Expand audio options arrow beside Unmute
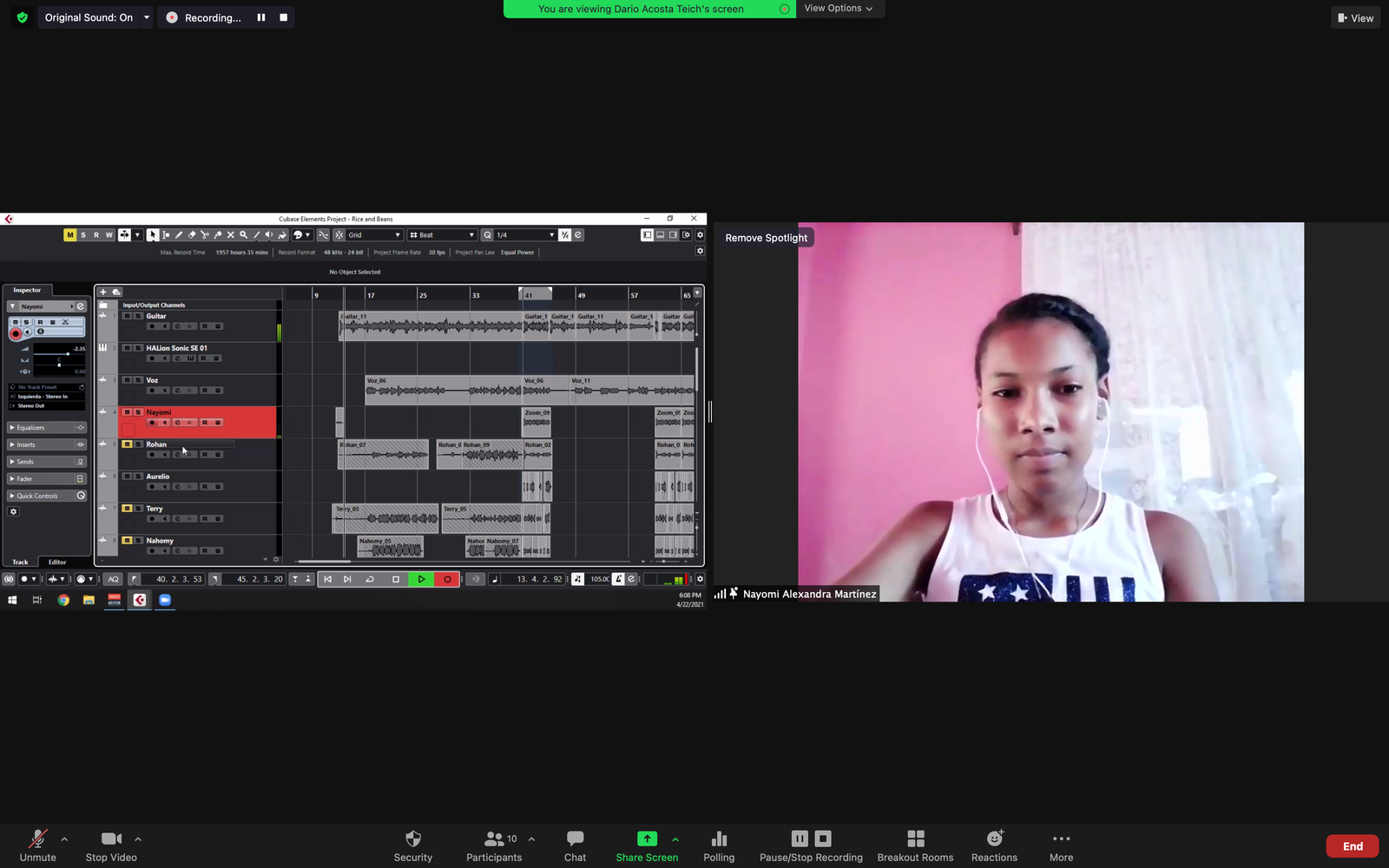The height and width of the screenshot is (868, 1389). point(64,839)
